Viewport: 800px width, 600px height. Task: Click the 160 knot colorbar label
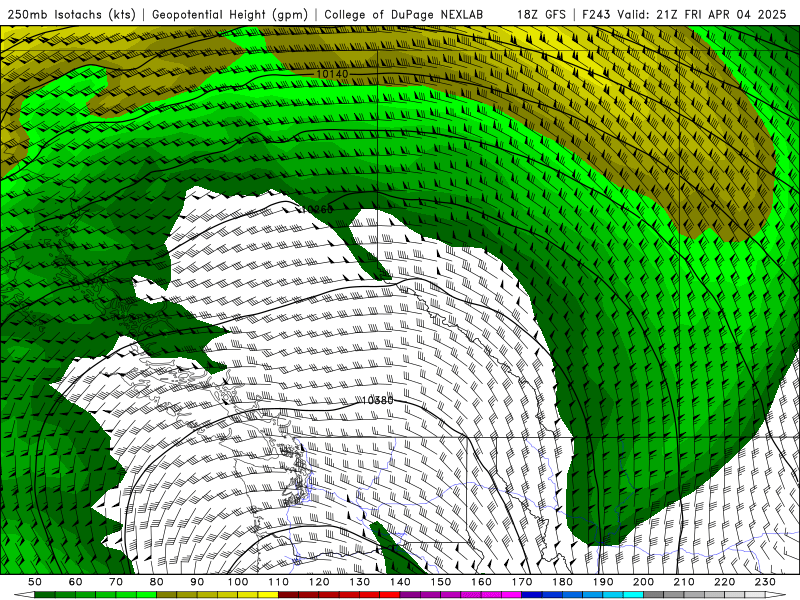[481, 582]
